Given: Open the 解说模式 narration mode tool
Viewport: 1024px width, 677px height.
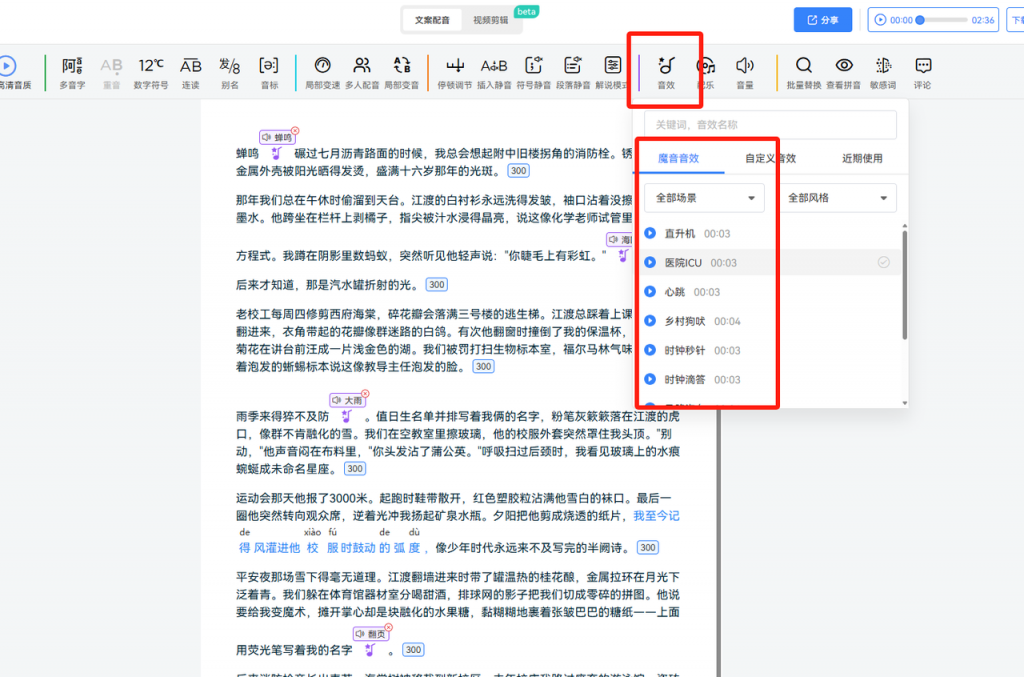Looking at the screenshot, I should tap(612, 72).
